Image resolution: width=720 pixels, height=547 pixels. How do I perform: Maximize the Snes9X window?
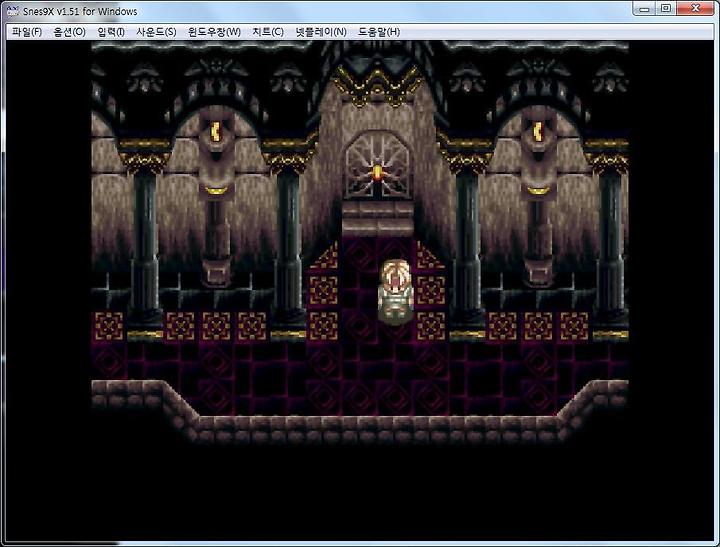tap(666, 9)
